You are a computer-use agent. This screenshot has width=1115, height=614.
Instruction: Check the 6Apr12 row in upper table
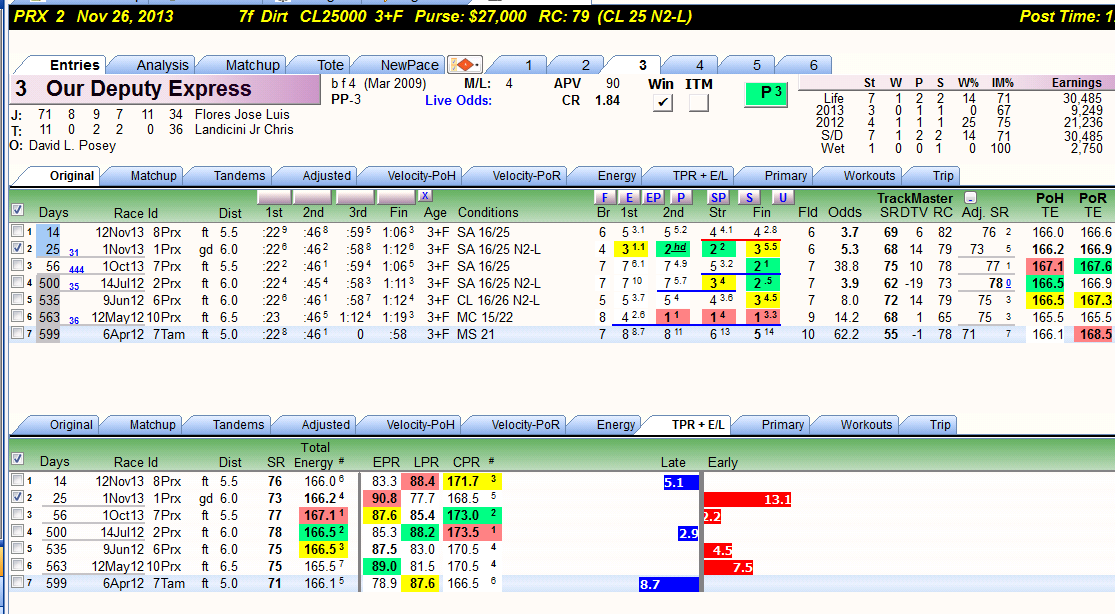pyautogui.click(x=18, y=333)
